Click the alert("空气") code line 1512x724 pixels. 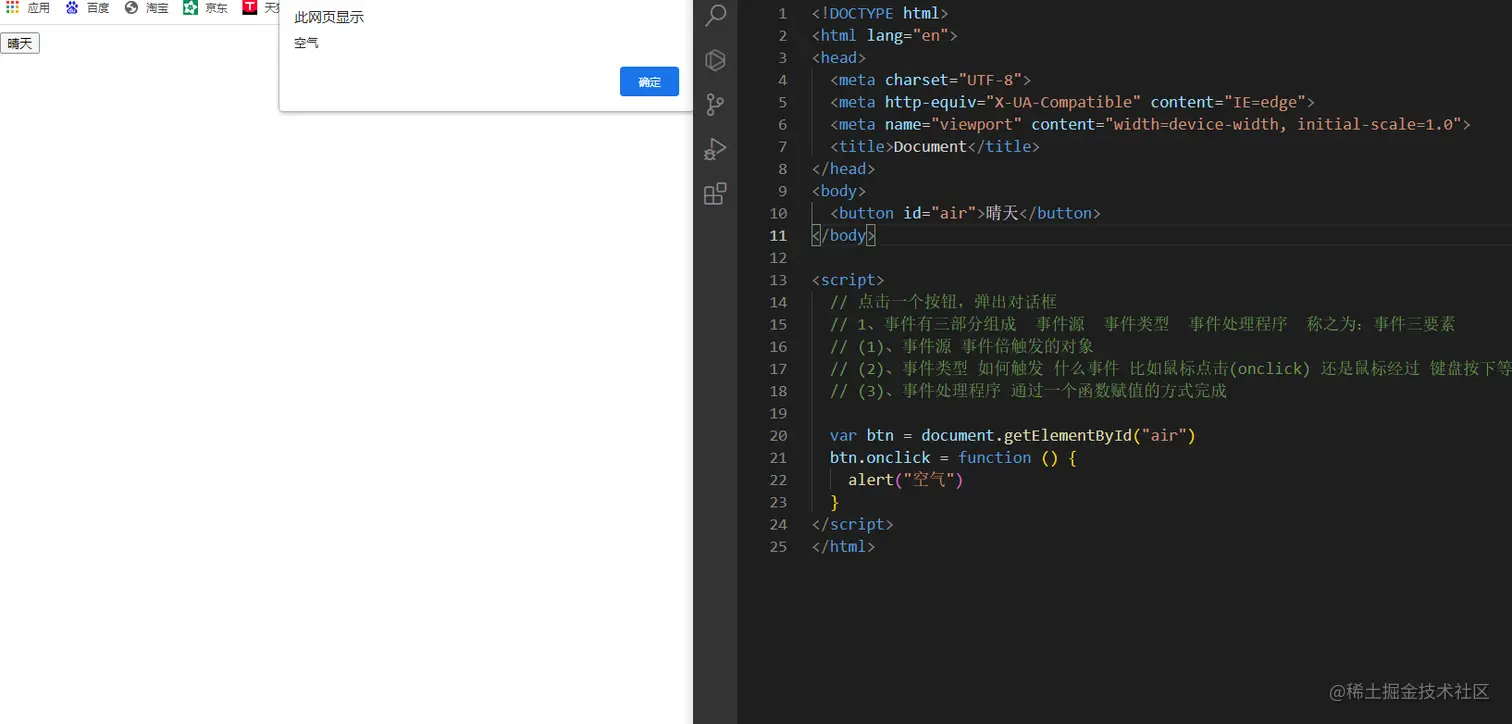pos(905,479)
